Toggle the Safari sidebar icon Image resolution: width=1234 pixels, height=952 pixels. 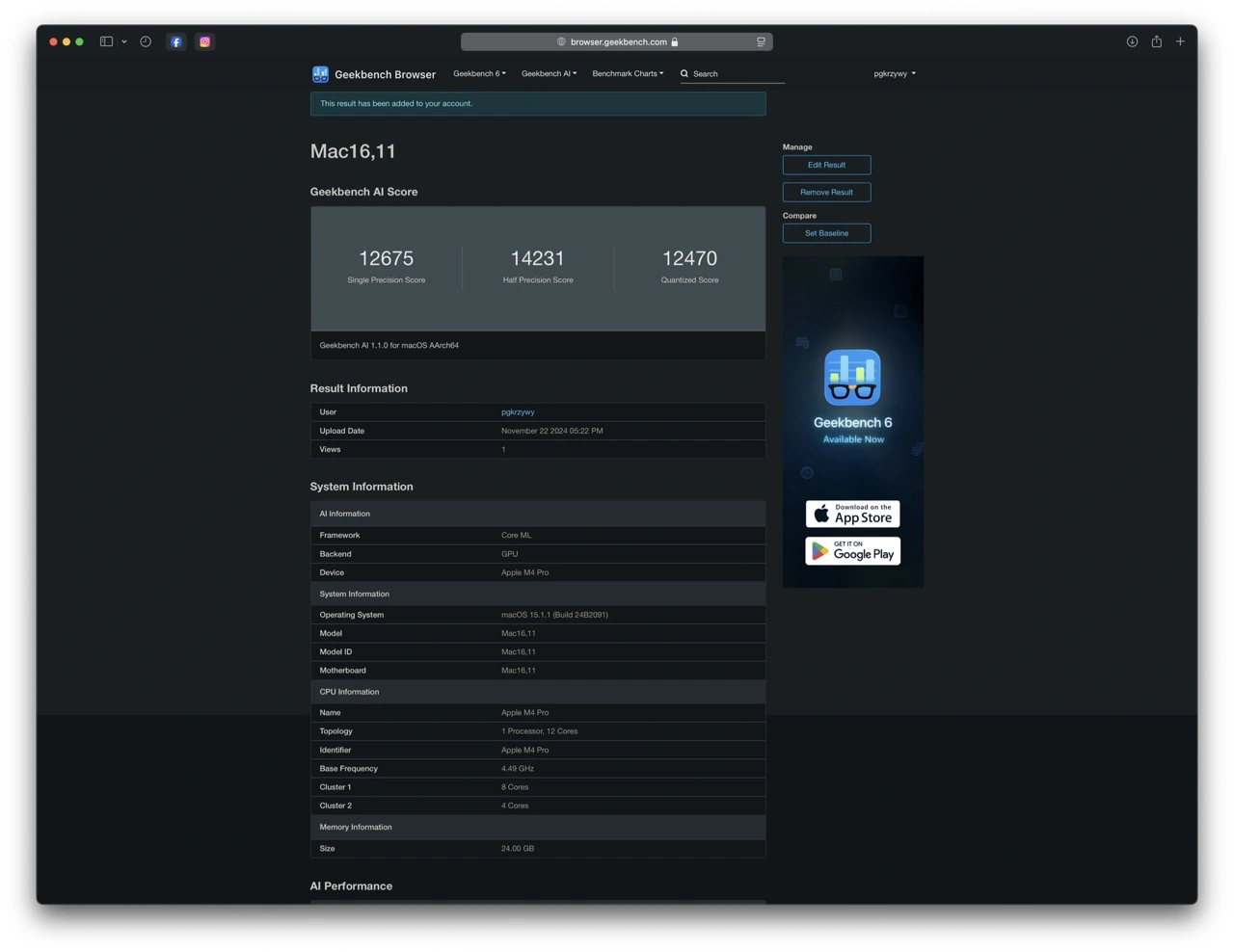[106, 41]
